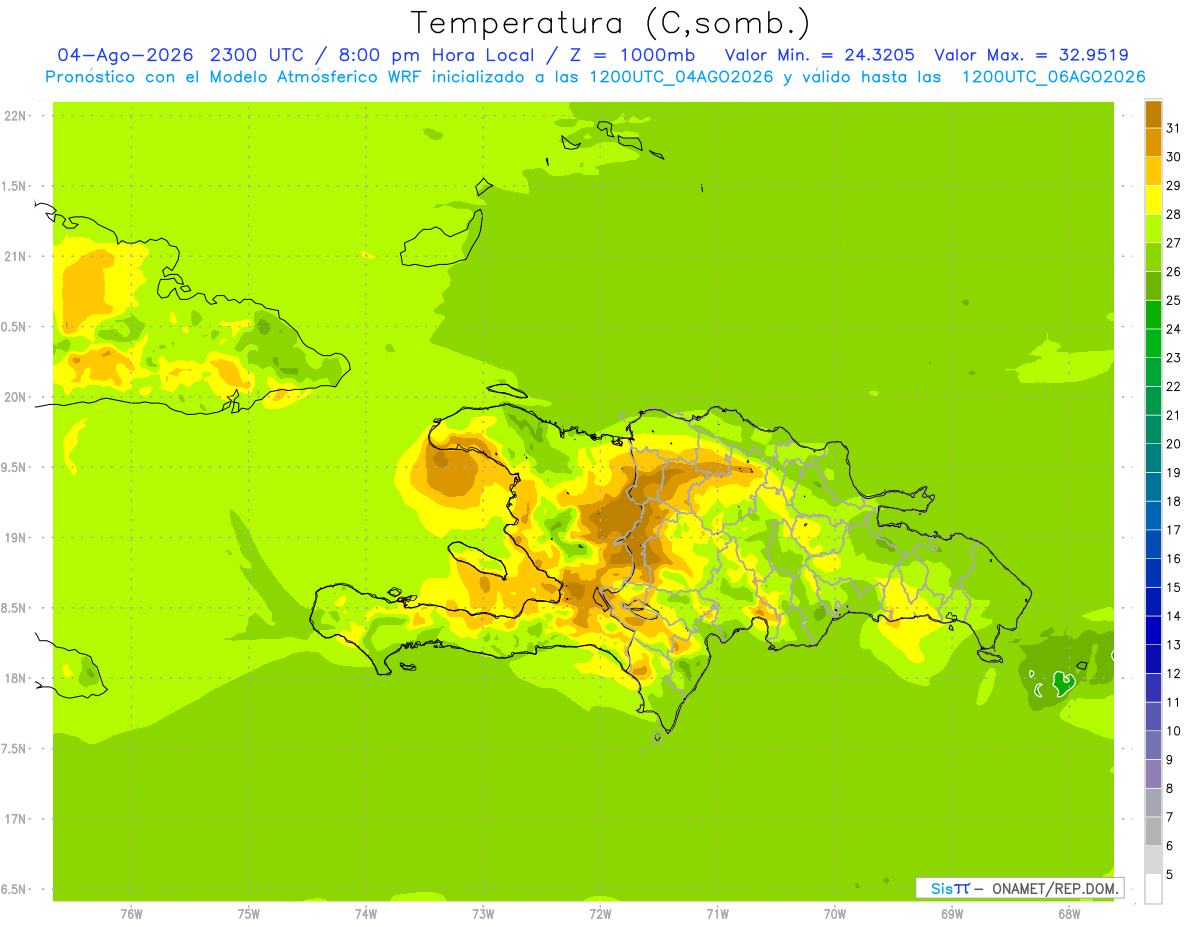The width and height of the screenshot is (1200, 927).
Task: Pick the orange swatch between 30 and 31
Action: click(x=1153, y=142)
